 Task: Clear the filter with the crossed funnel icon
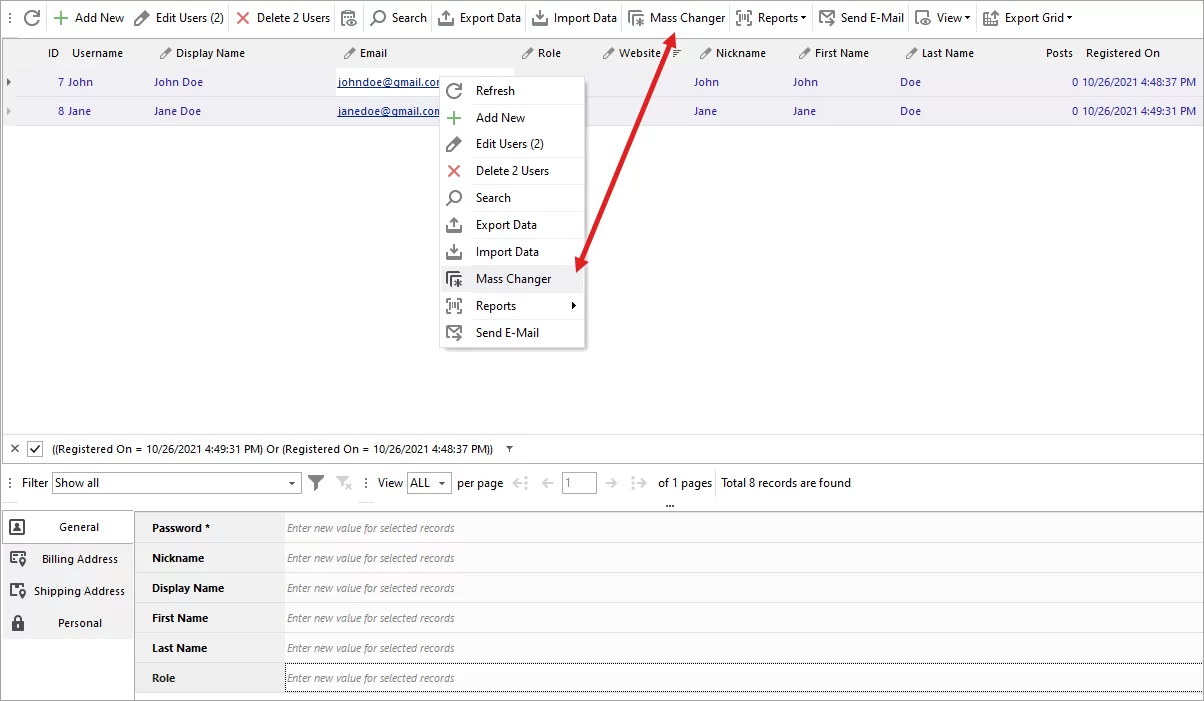pos(343,482)
